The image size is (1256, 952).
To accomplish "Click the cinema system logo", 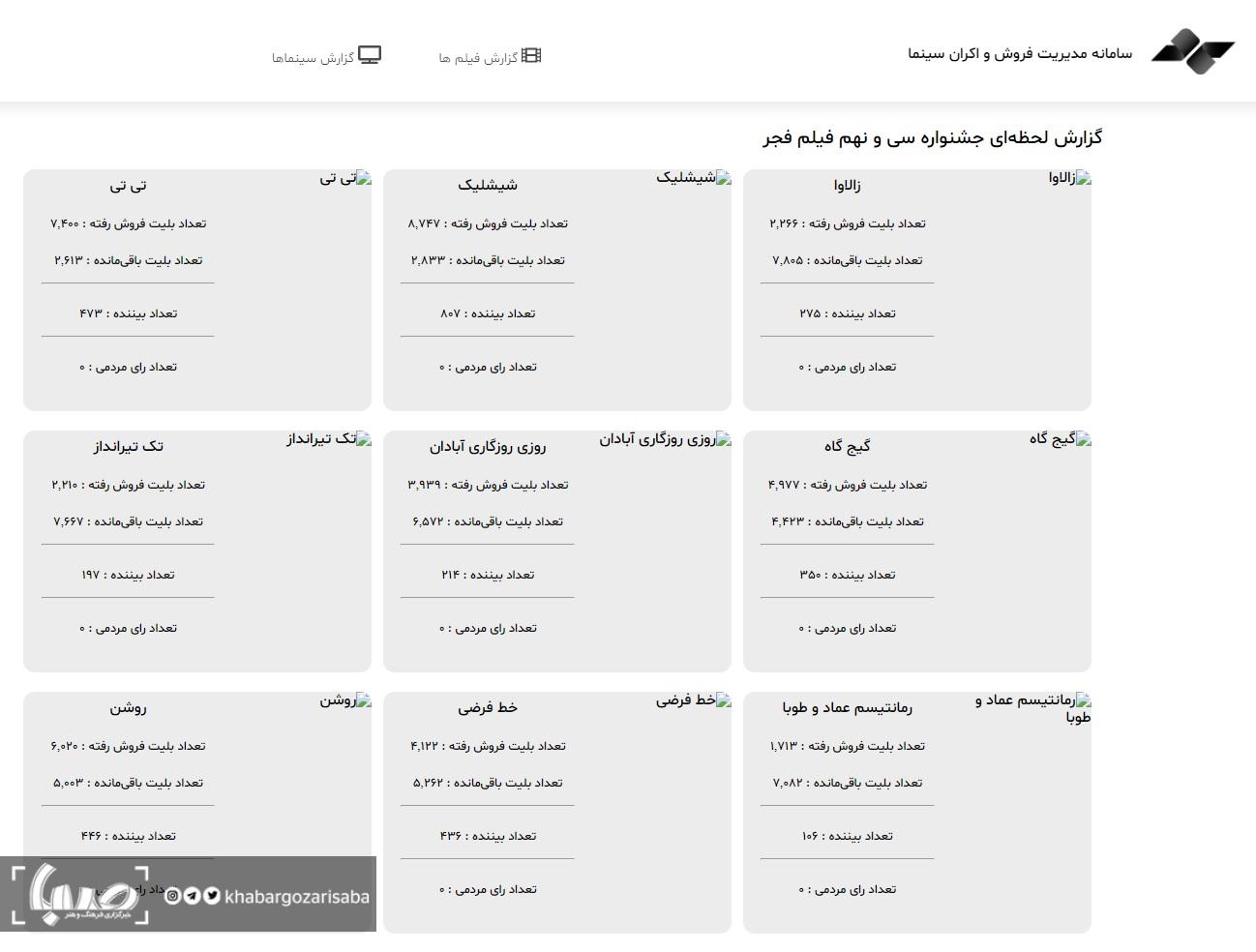I will 1192,51.
